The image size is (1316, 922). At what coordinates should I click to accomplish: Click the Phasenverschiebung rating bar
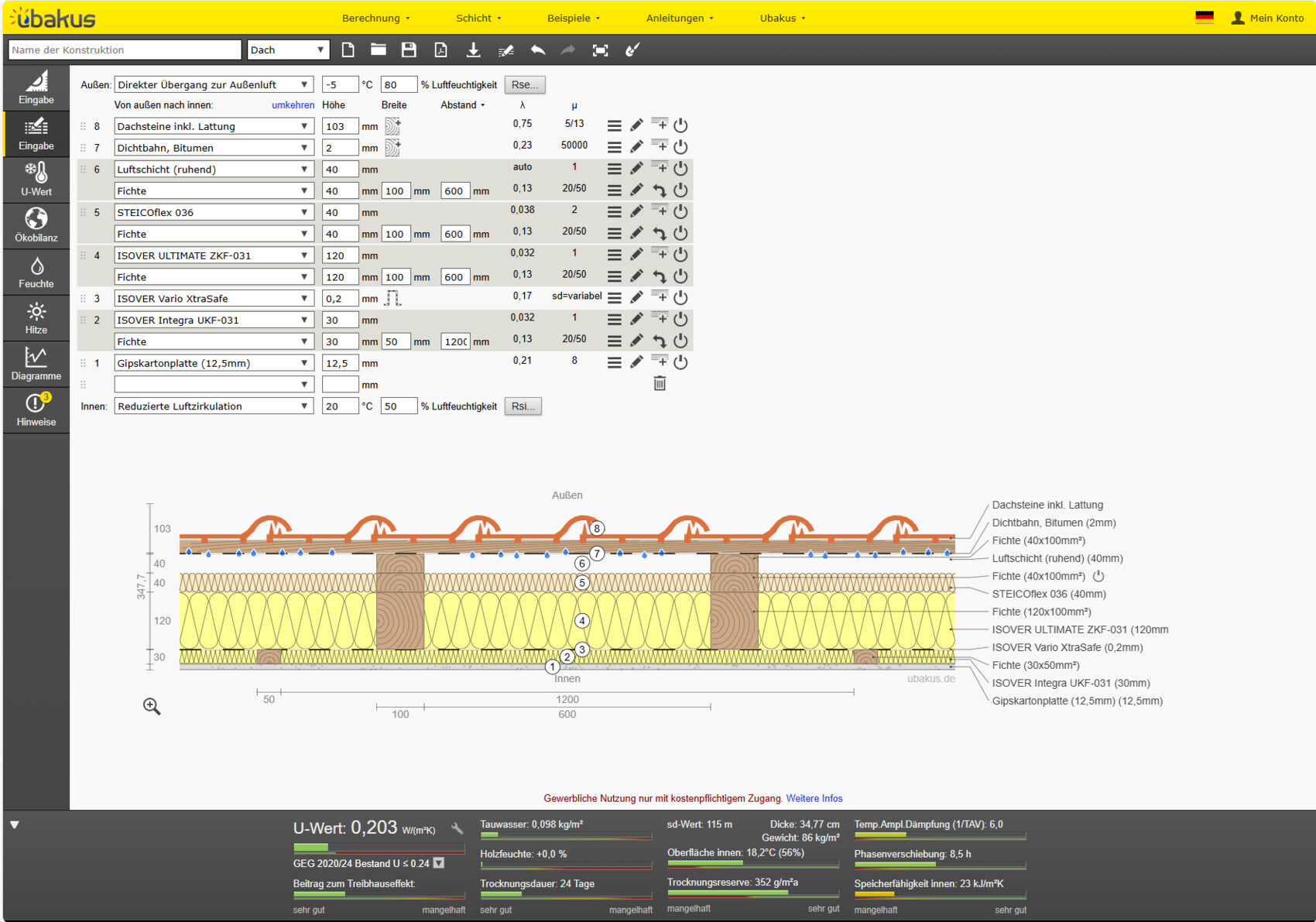(x=940, y=865)
